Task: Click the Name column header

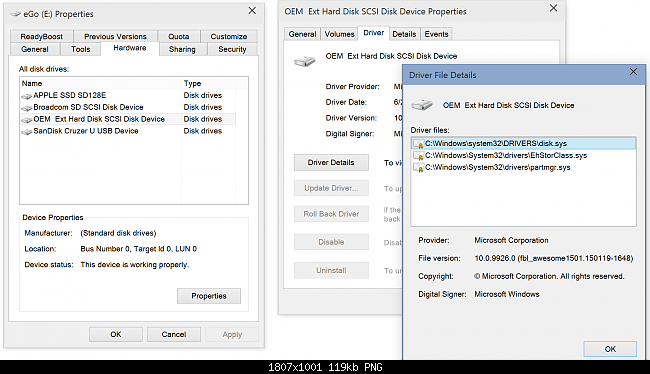Action: coord(101,83)
